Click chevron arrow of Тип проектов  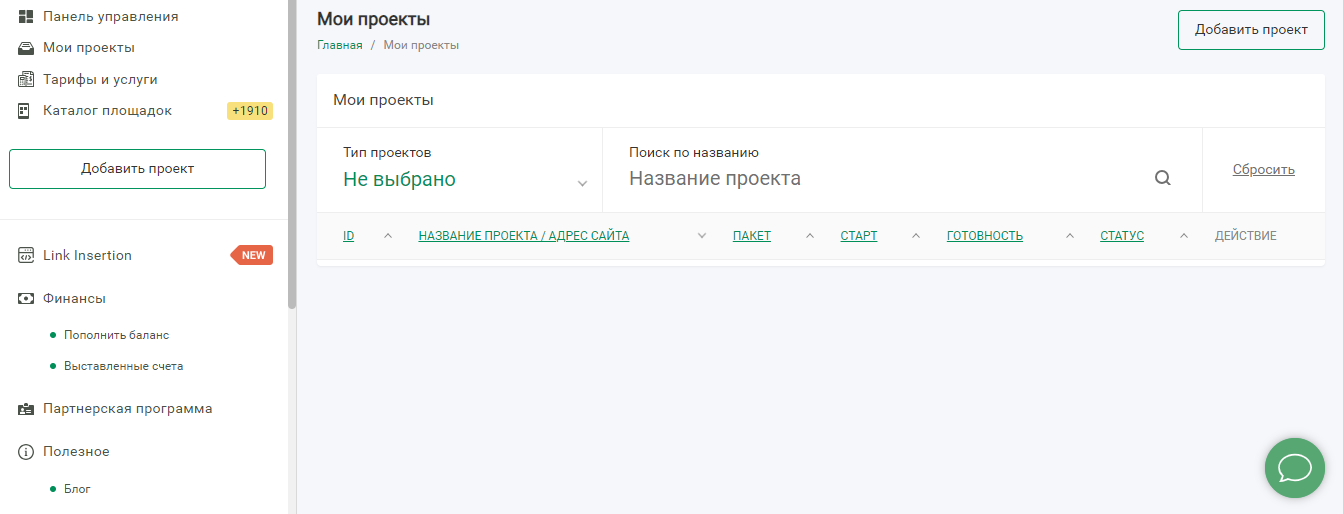click(x=582, y=183)
